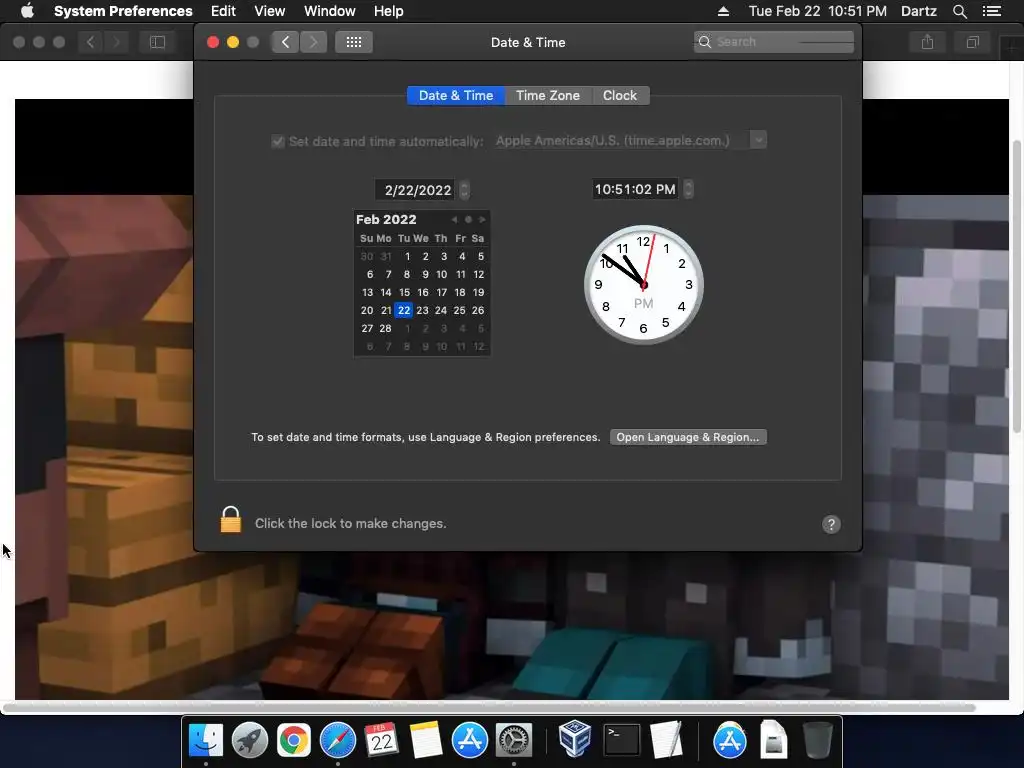Open the document file icon beside Trash
This screenshot has height=768, width=1024.
point(773,741)
